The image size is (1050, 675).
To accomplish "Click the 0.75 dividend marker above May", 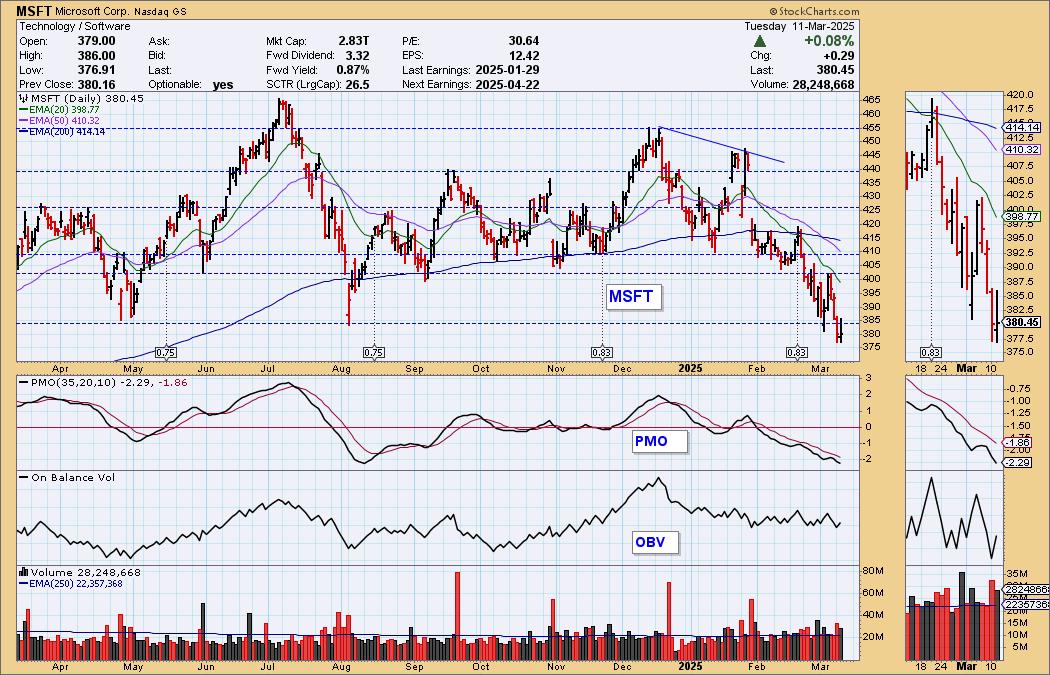I will point(166,352).
